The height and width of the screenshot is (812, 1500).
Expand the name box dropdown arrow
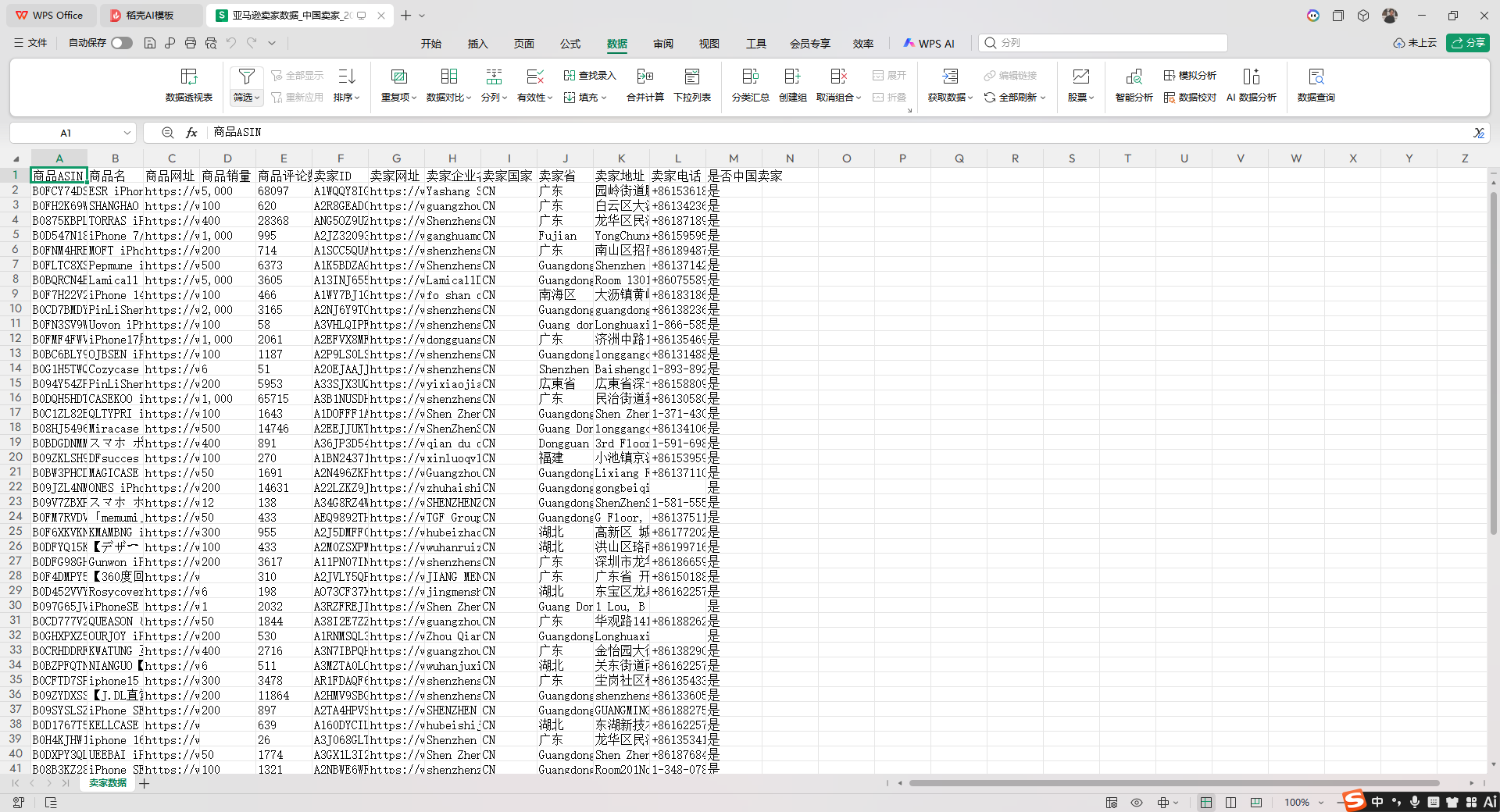pyautogui.click(x=127, y=133)
